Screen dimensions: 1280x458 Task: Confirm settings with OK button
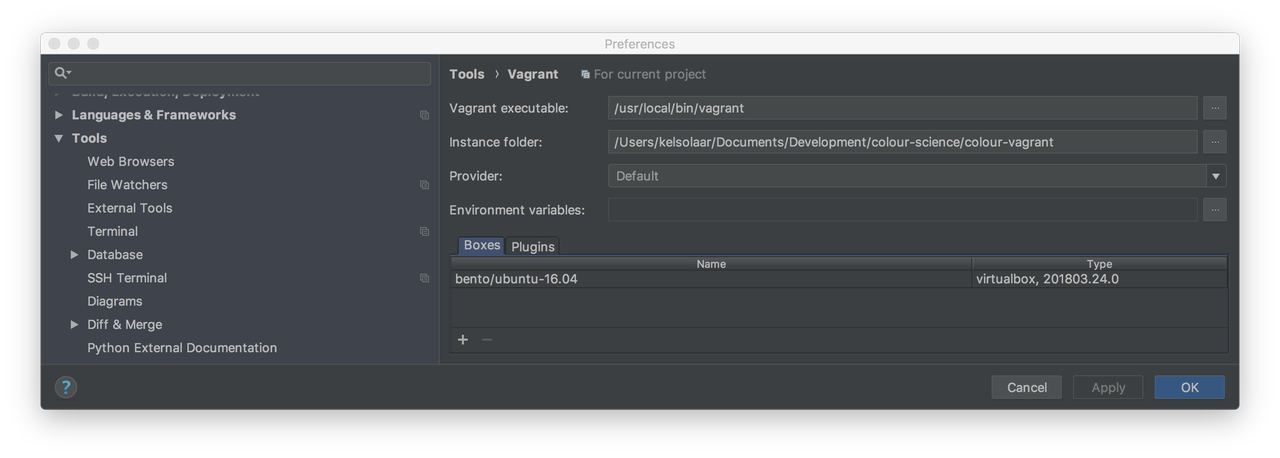pos(1190,387)
